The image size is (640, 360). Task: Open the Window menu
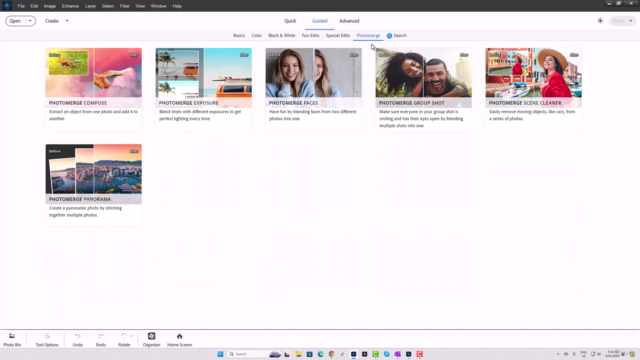coord(158,6)
